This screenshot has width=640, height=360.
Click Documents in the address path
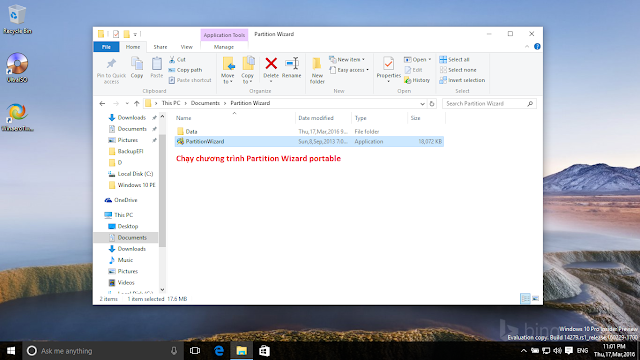205,103
